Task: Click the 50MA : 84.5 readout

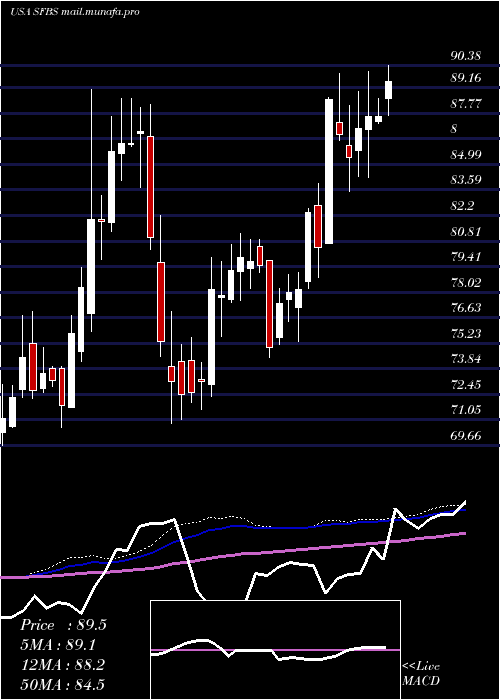Action: 63,684
